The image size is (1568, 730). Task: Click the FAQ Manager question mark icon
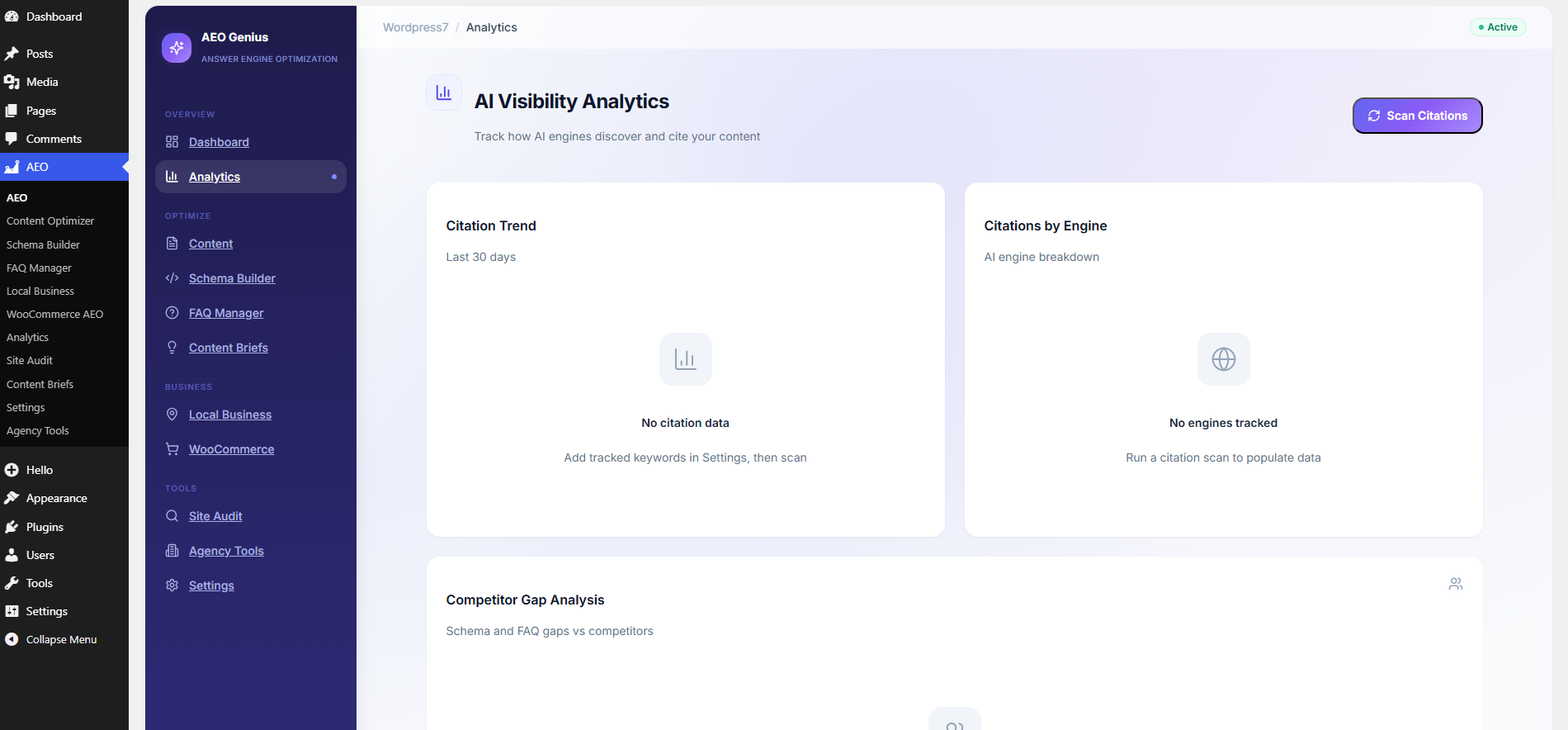point(172,313)
